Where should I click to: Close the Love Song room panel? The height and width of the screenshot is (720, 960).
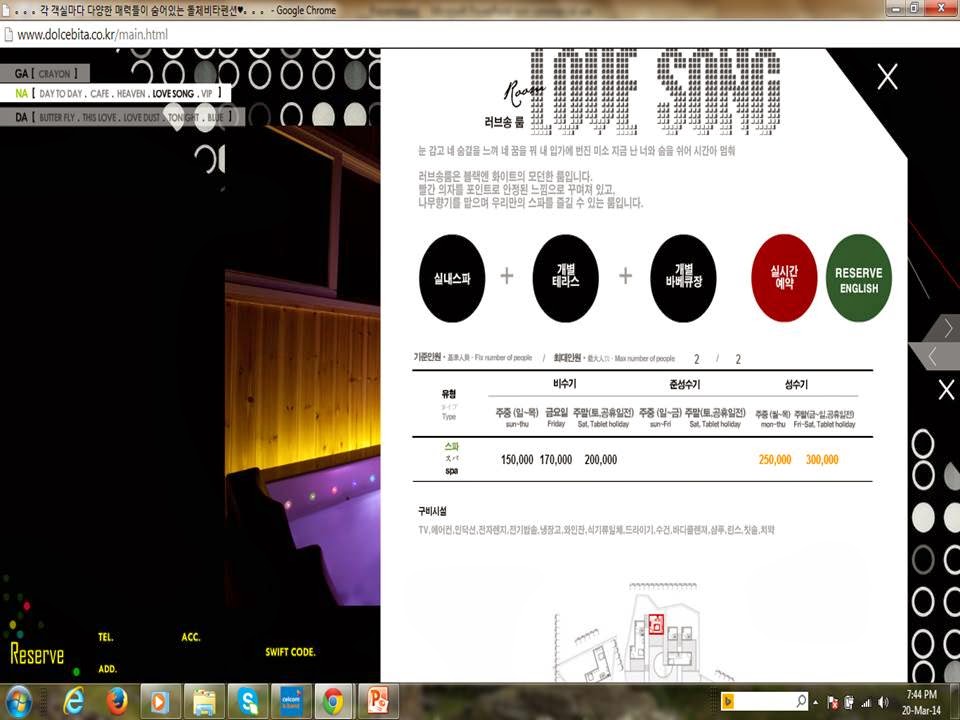coord(887,77)
